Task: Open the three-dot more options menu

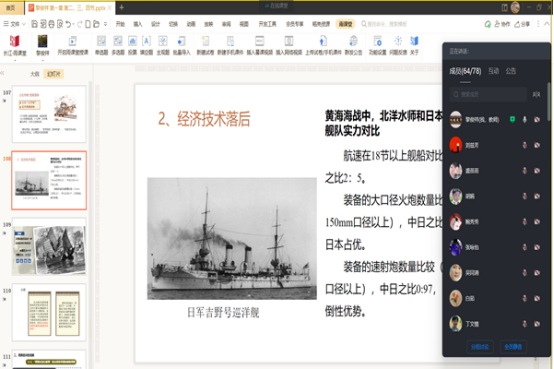Action: (538, 24)
